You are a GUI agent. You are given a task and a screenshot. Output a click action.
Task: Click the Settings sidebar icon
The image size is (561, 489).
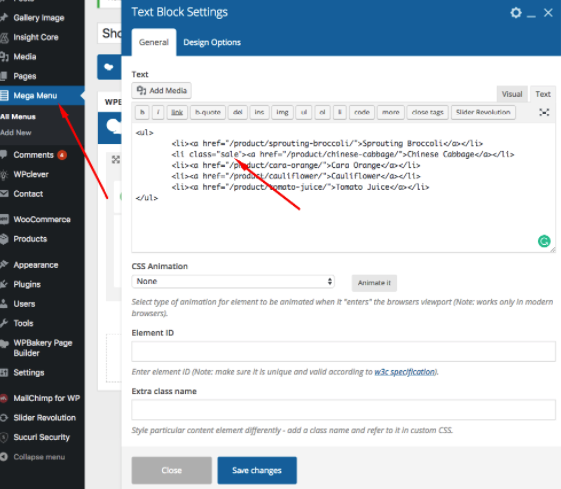4,372
